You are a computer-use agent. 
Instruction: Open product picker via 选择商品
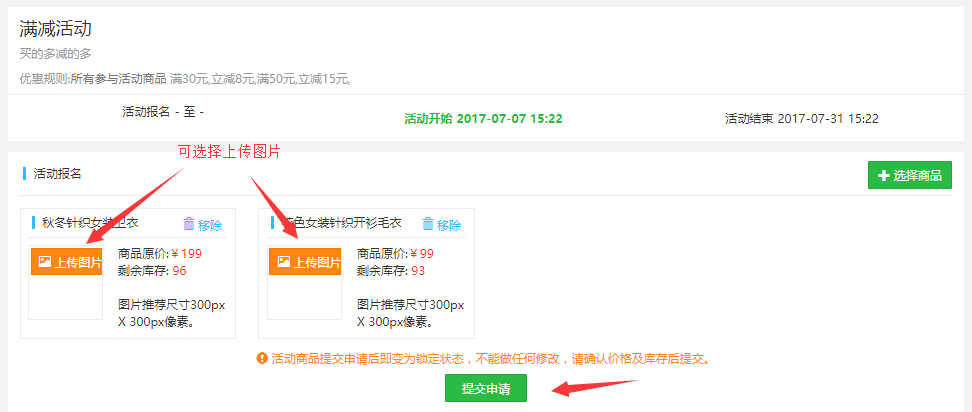tap(909, 175)
